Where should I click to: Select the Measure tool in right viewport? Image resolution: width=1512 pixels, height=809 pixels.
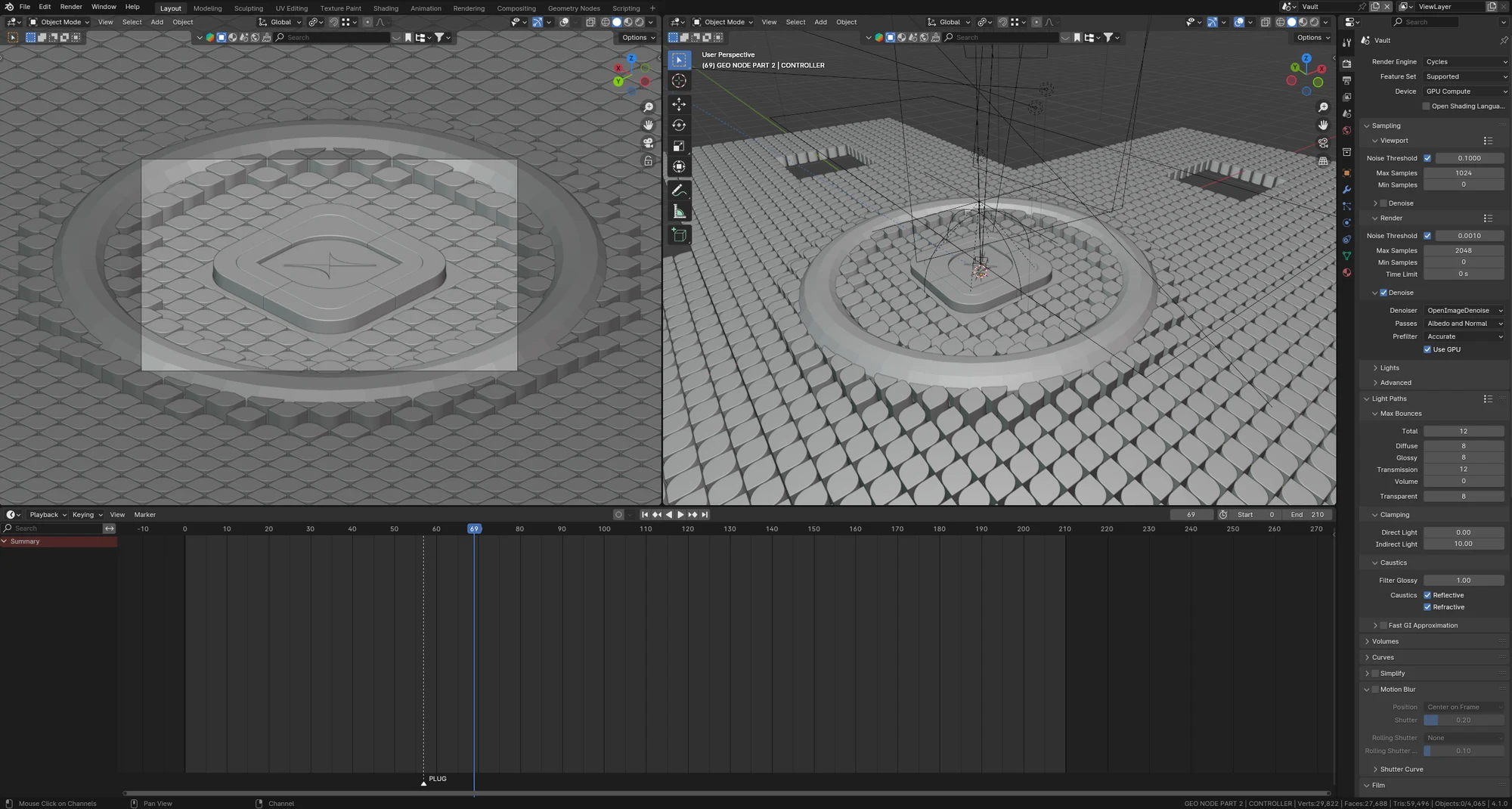click(x=679, y=212)
